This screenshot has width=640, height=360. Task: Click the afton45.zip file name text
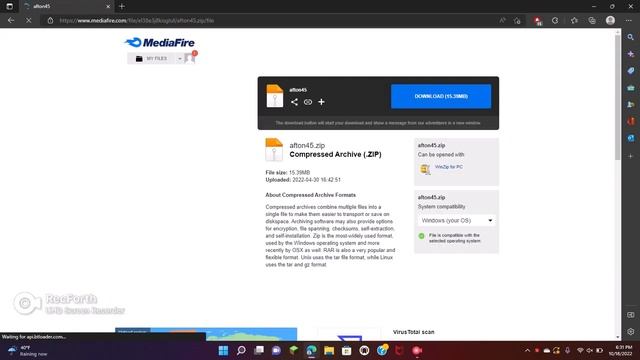pos(307,145)
